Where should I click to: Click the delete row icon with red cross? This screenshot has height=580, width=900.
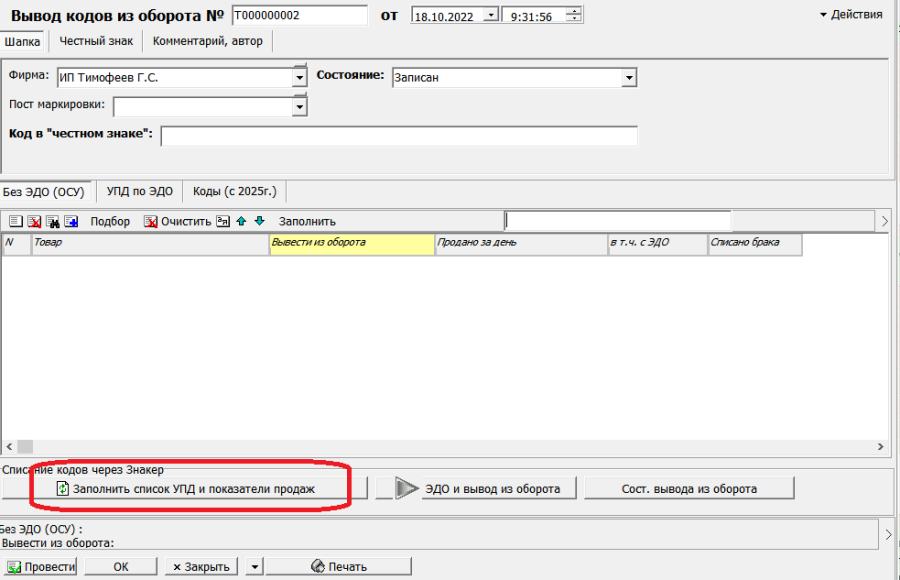[34, 221]
